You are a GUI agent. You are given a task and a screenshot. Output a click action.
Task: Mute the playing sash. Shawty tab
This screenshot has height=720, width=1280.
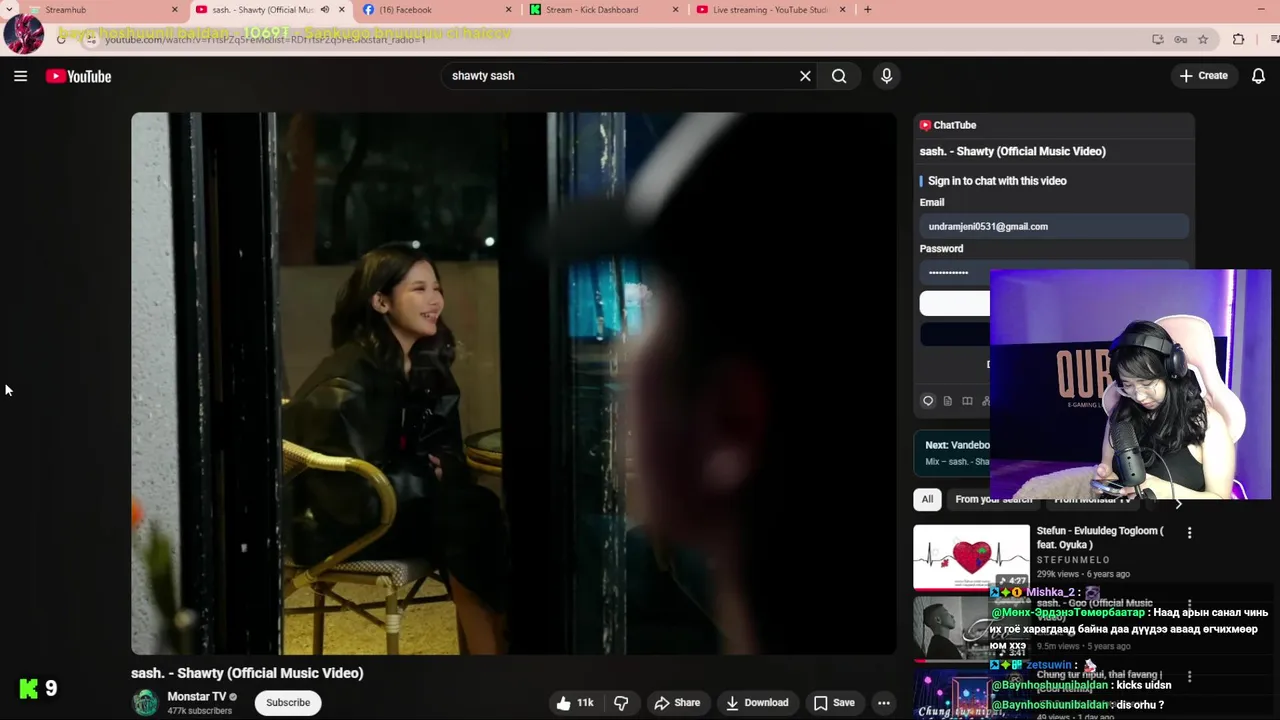(x=325, y=10)
